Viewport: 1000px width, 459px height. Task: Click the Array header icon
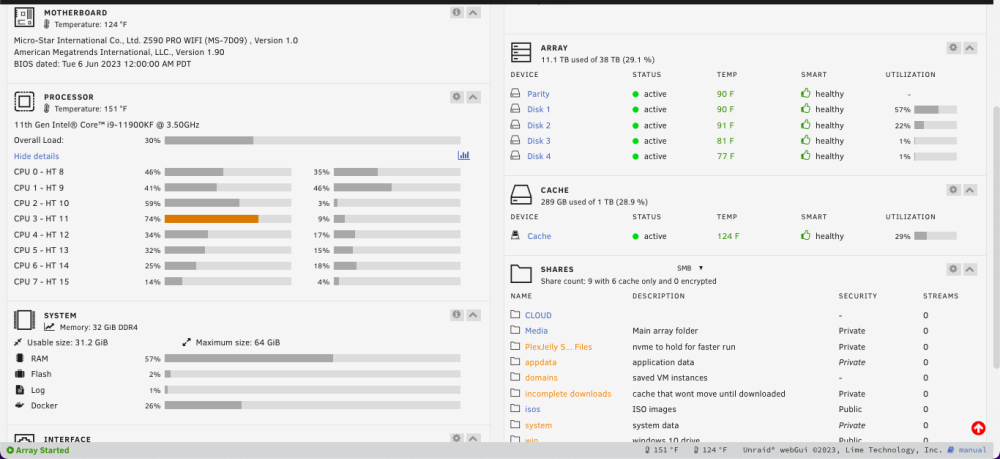pos(521,52)
